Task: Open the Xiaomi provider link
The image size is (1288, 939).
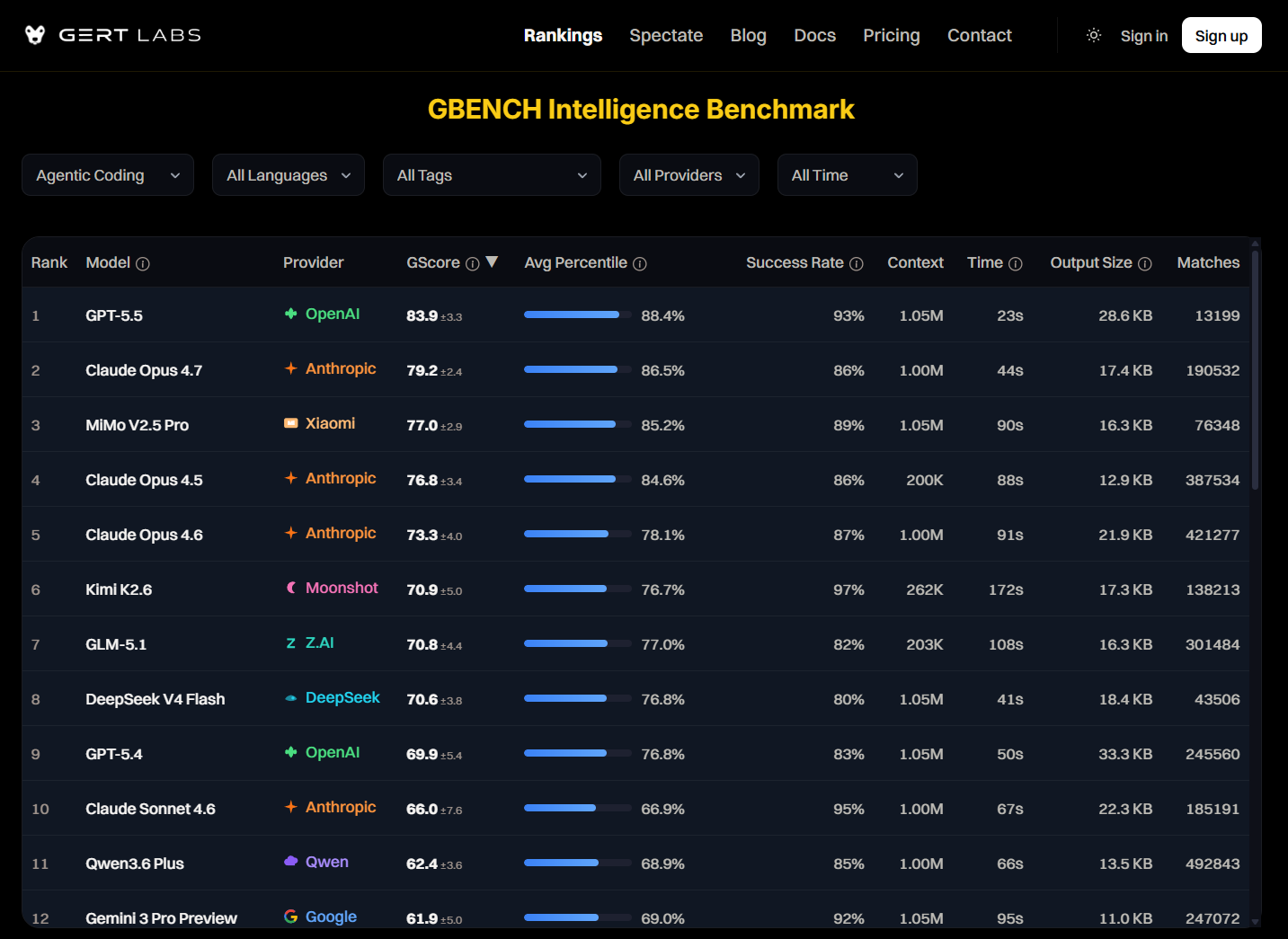Action: click(x=320, y=423)
